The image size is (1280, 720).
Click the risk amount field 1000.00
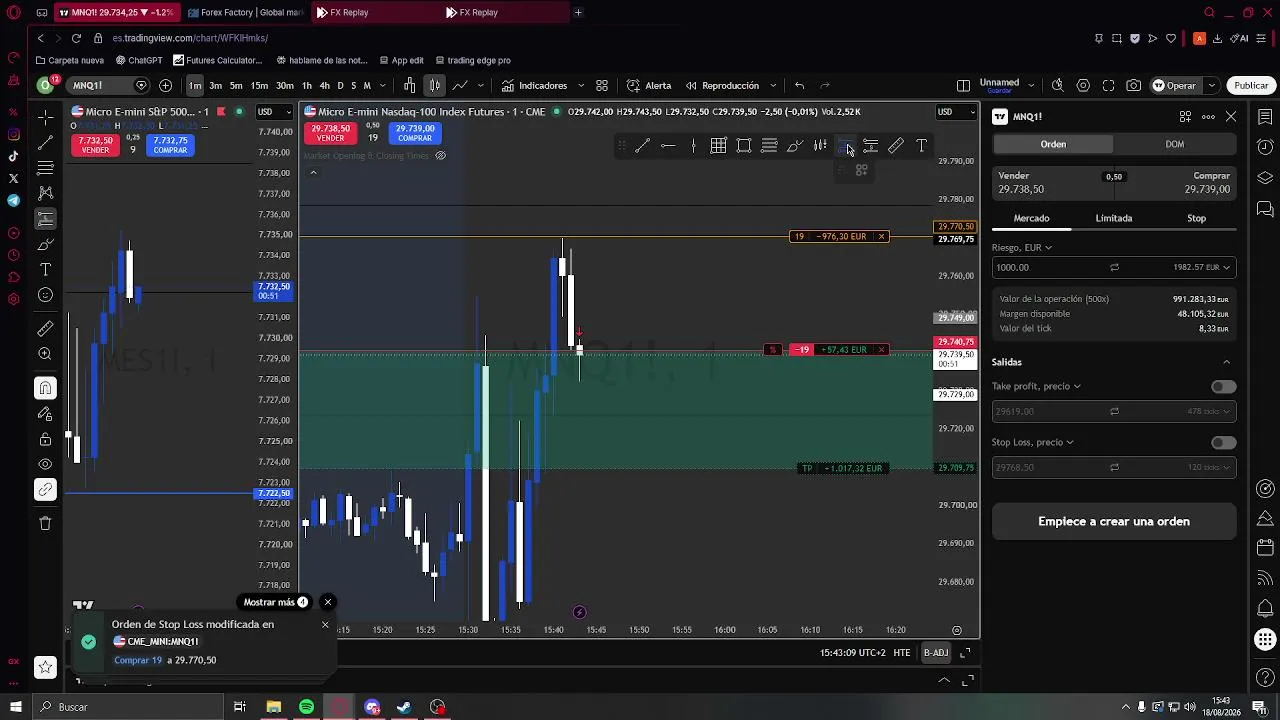click(x=1050, y=267)
